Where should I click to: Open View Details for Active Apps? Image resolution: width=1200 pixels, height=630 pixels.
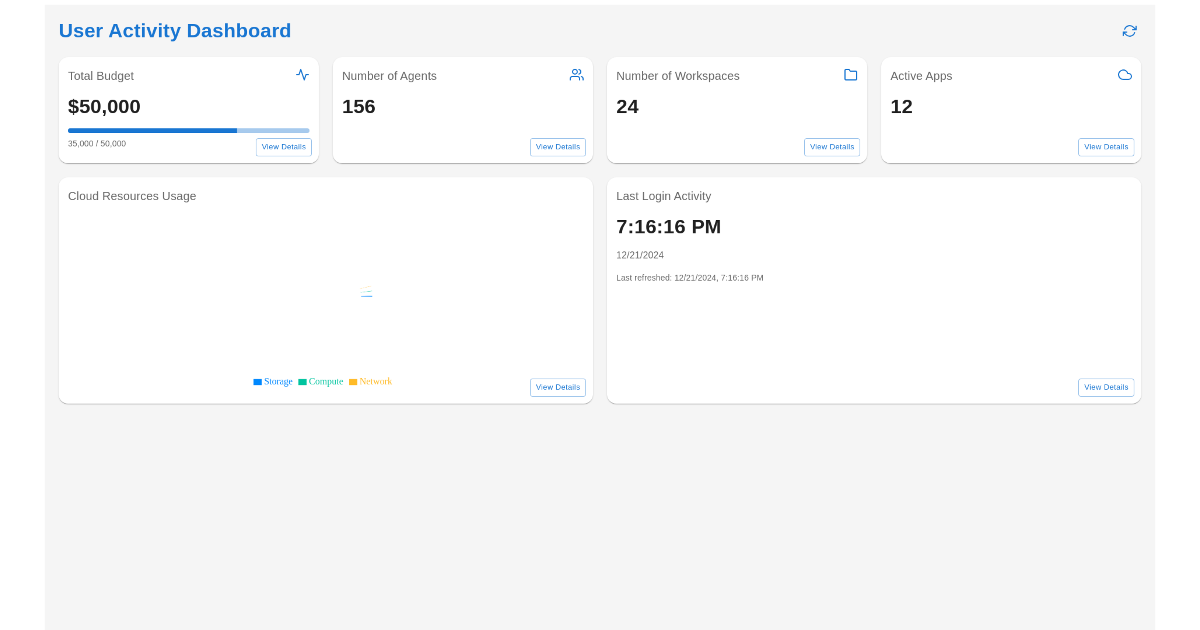[x=1106, y=147]
